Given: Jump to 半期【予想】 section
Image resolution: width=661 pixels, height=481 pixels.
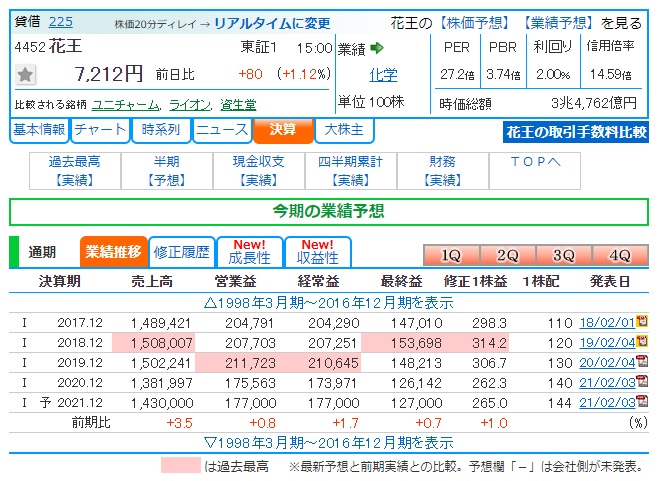Looking at the screenshot, I should point(167,171).
